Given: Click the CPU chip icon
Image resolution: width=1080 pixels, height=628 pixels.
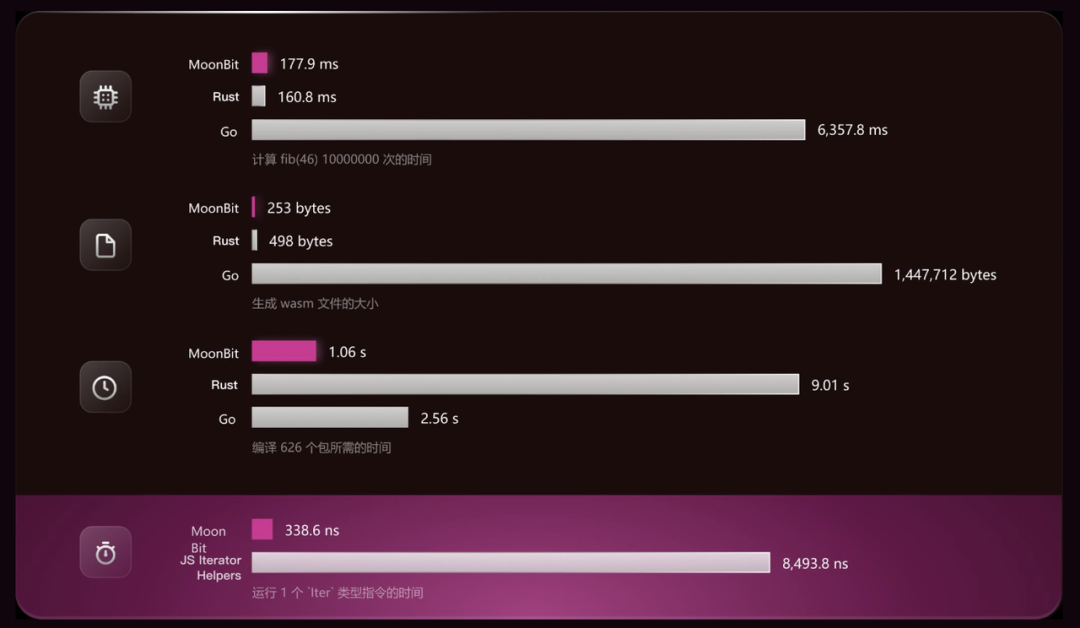Looking at the screenshot, I should pos(105,96).
